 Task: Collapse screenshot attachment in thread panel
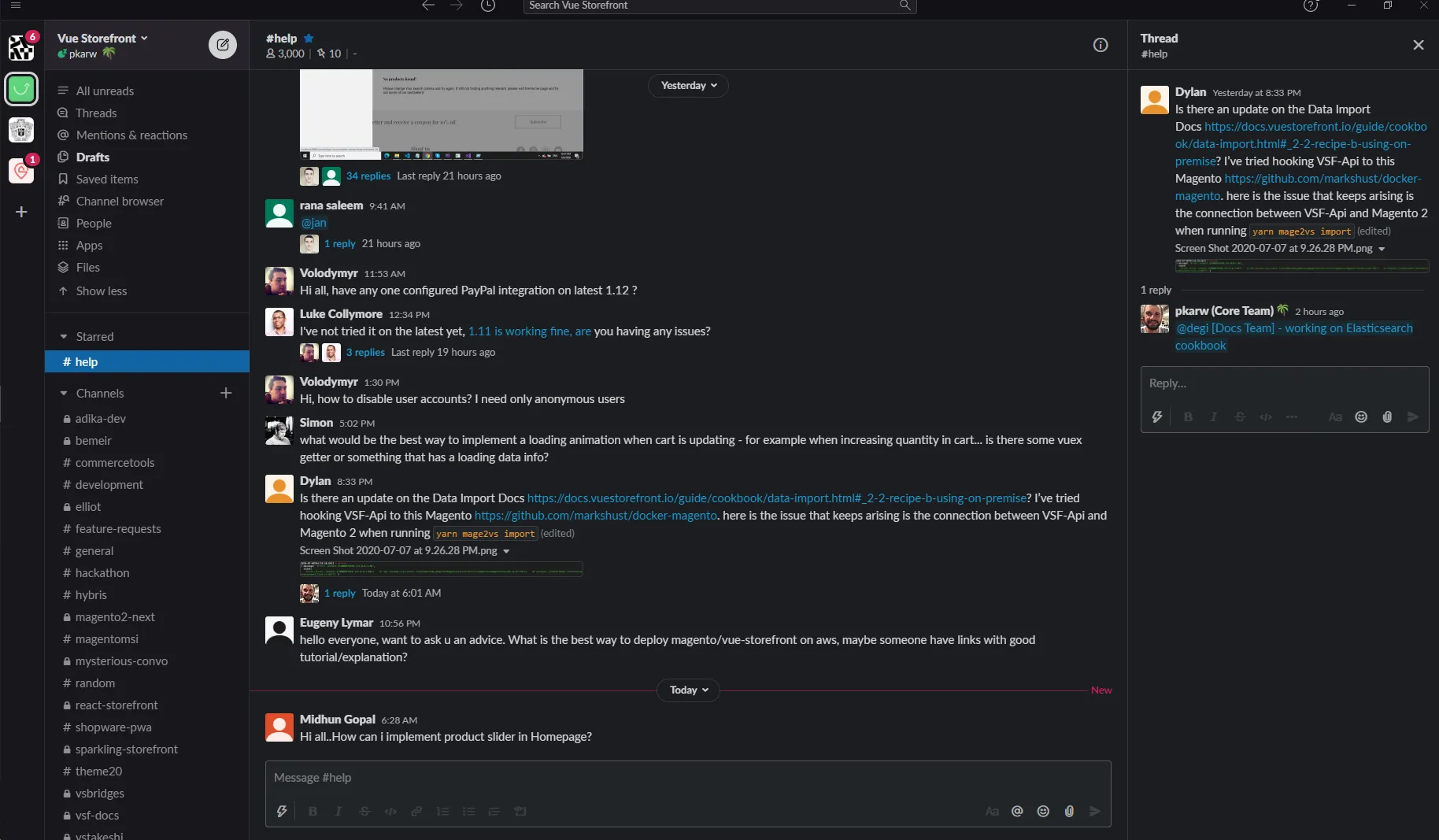(1382, 249)
